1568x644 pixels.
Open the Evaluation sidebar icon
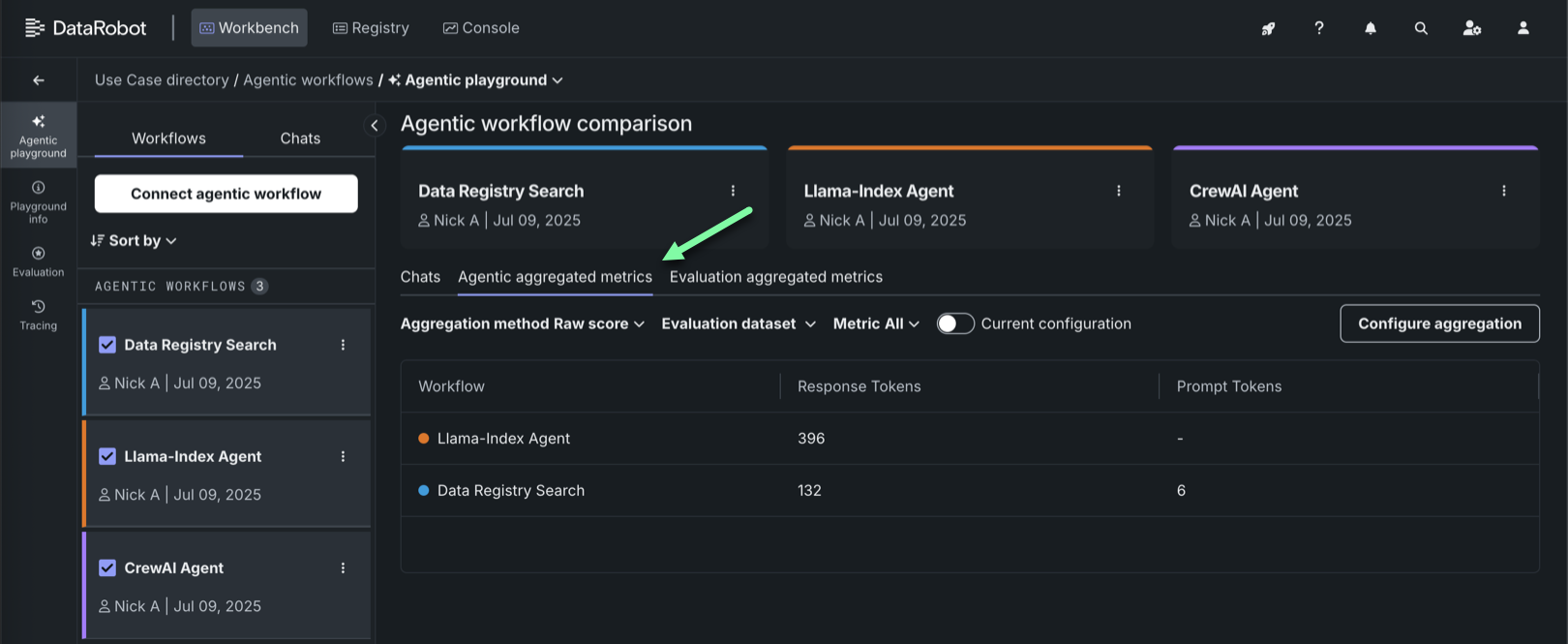[x=38, y=261]
